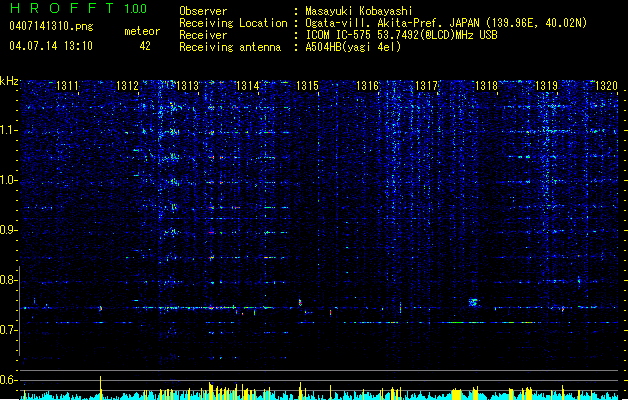The width and height of the screenshot is (629, 400).
Task: Click the version number 1.00
Action: [x=135, y=8]
